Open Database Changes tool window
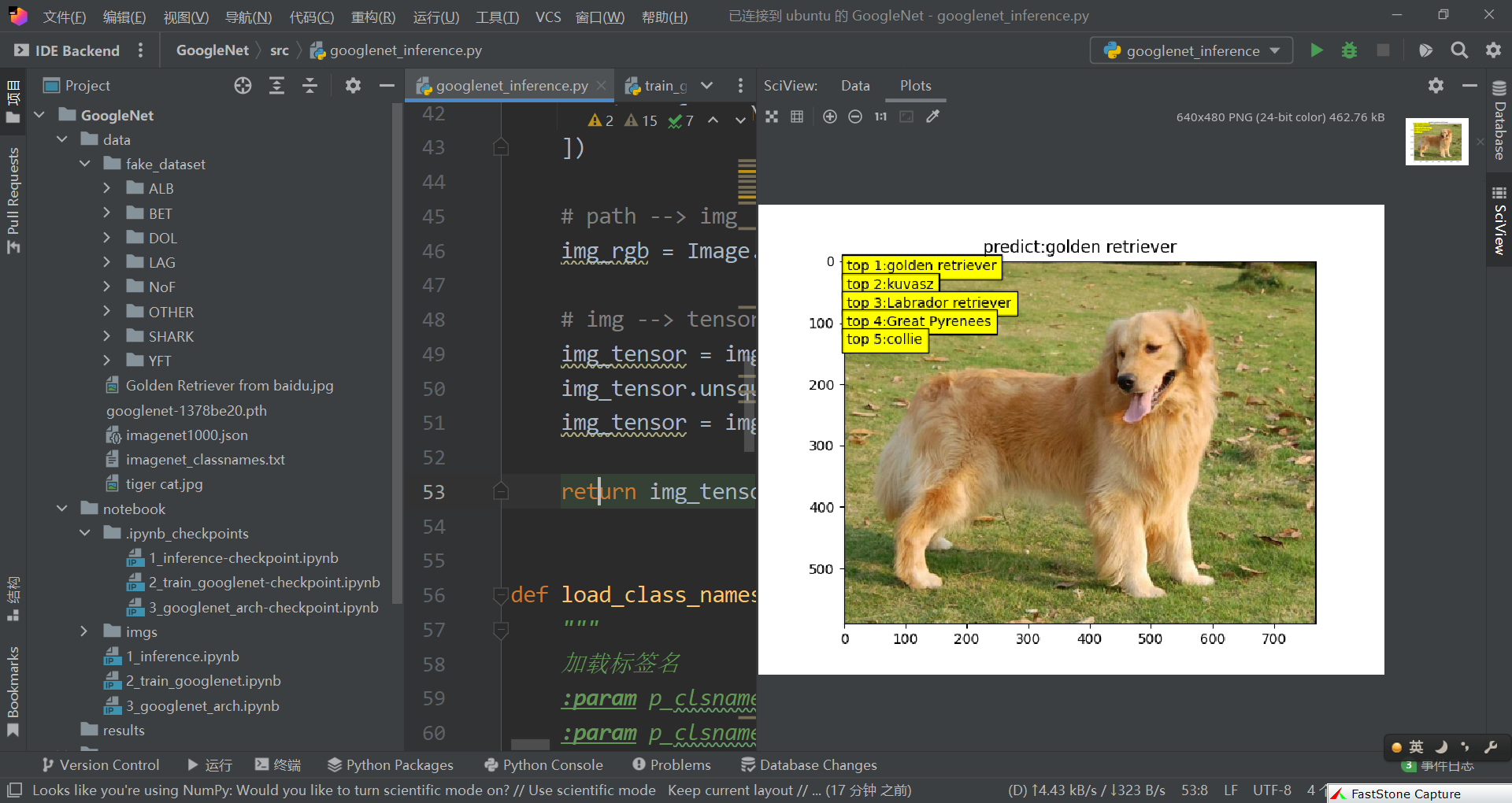Image resolution: width=1512 pixels, height=803 pixels. 809,764
